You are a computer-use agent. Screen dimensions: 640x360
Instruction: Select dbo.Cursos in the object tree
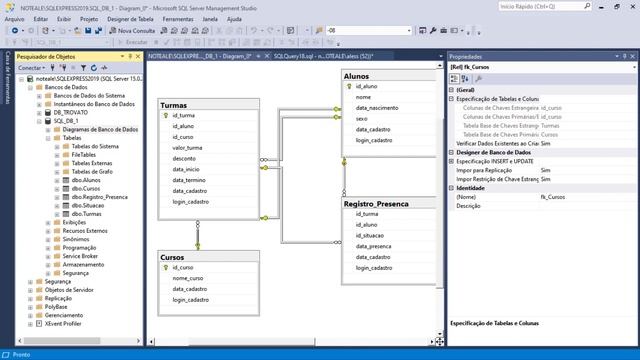(86, 189)
